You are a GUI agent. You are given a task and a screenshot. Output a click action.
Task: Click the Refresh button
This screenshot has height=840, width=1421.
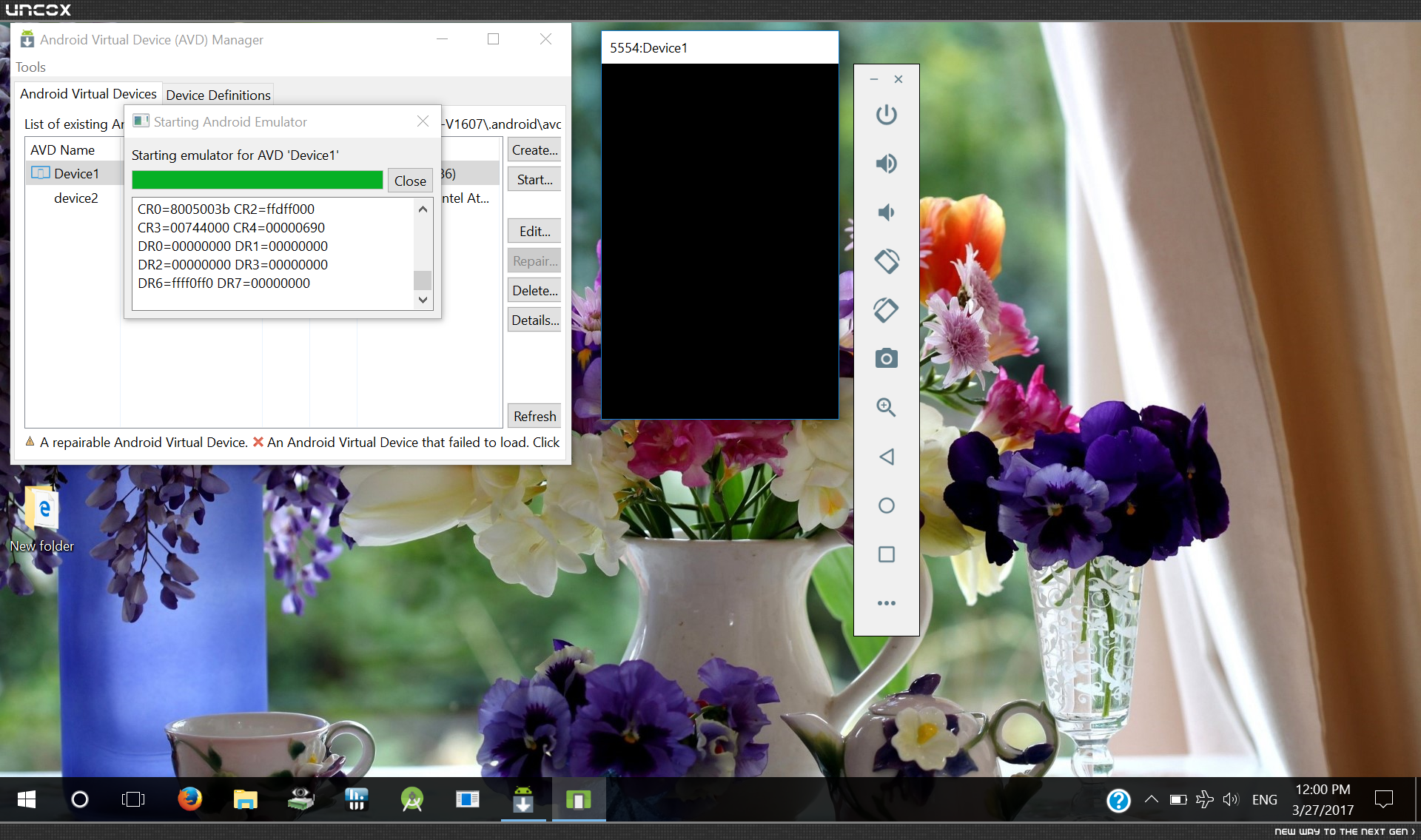click(534, 416)
